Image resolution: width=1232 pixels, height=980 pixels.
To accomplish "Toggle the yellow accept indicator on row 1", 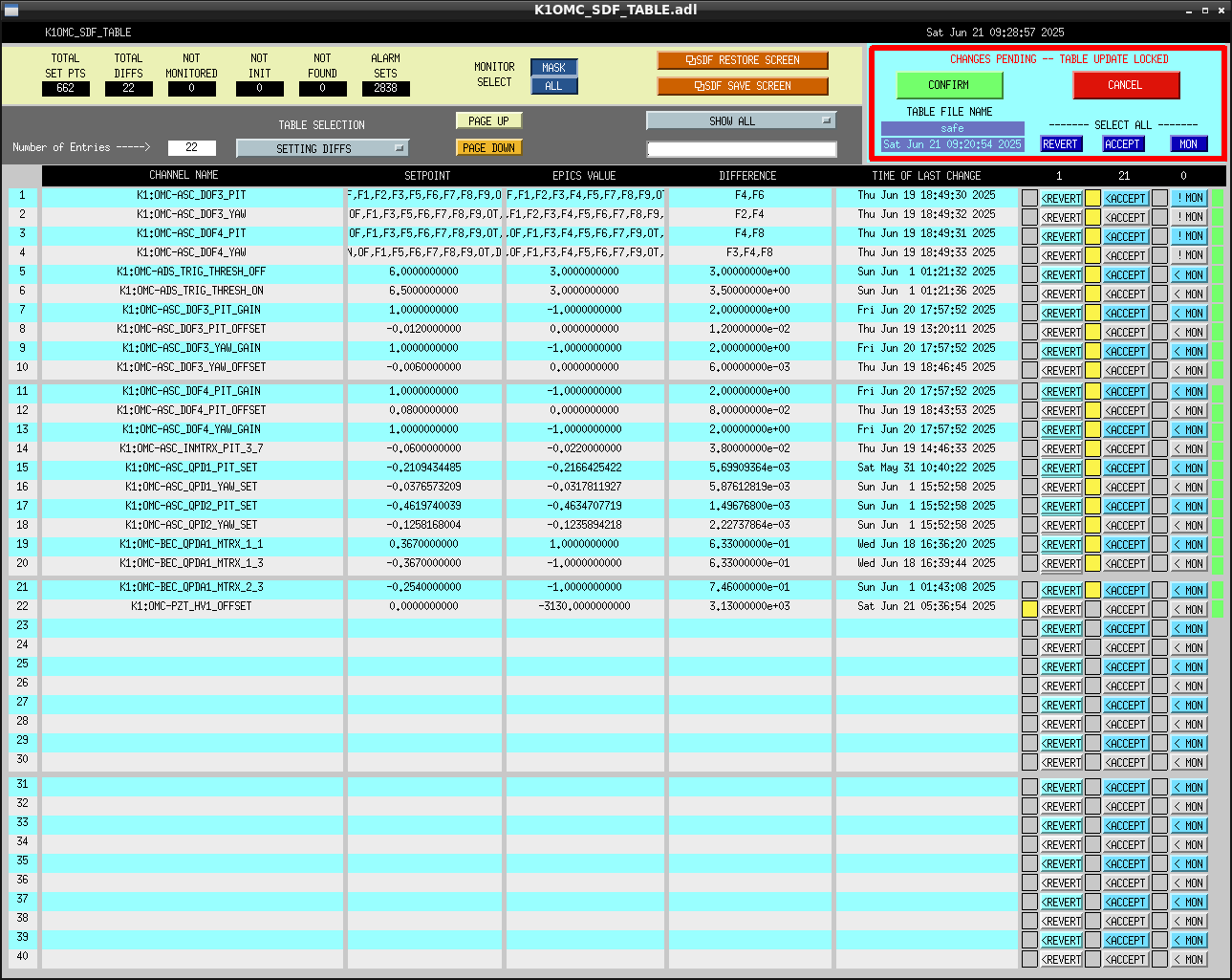I will coord(1092,198).
